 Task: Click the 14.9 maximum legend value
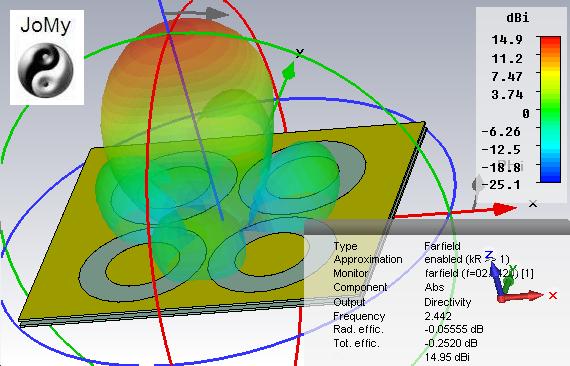(x=507, y=39)
